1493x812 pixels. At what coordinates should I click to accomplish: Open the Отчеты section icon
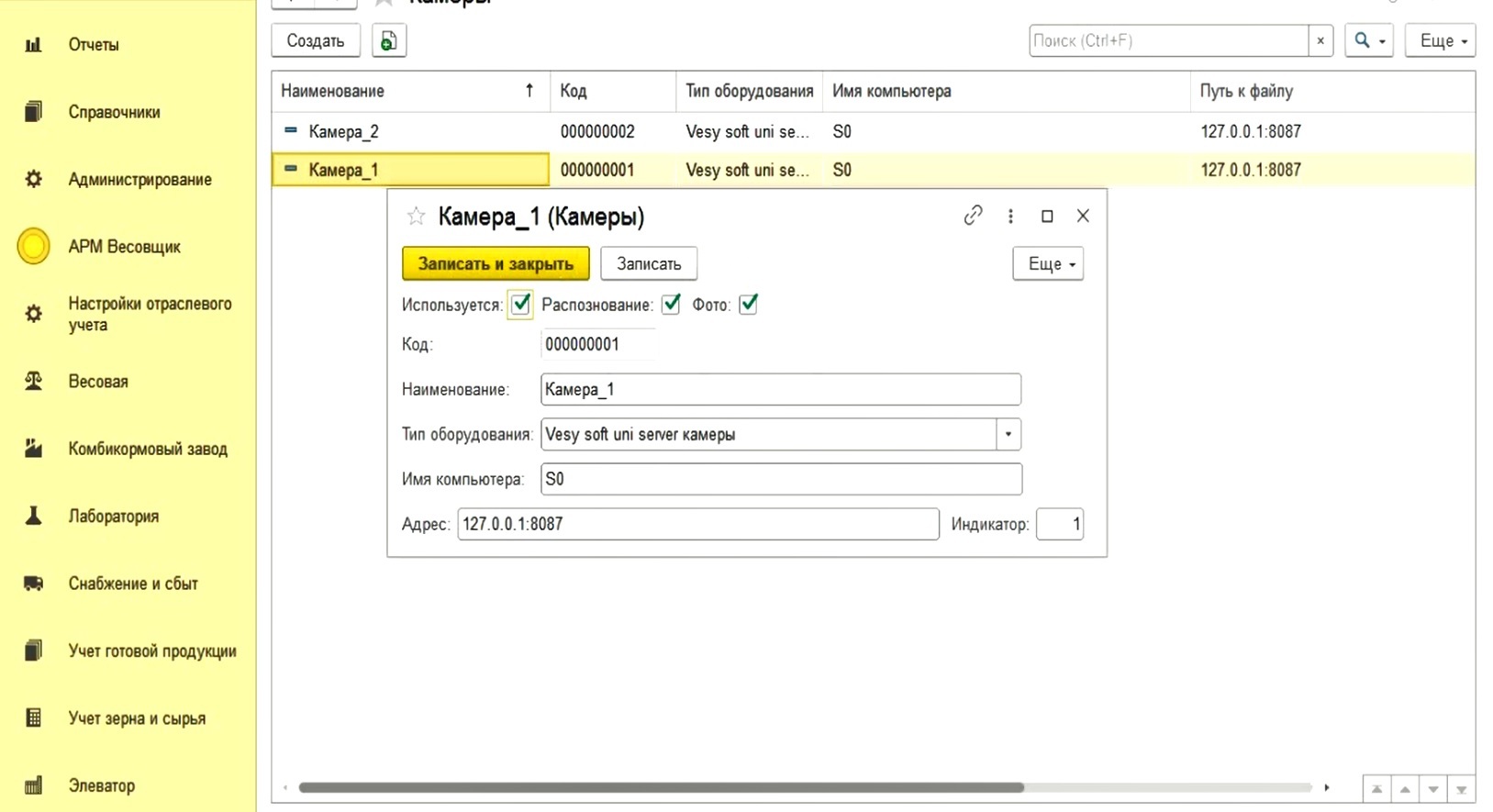click(x=33, y=44)
